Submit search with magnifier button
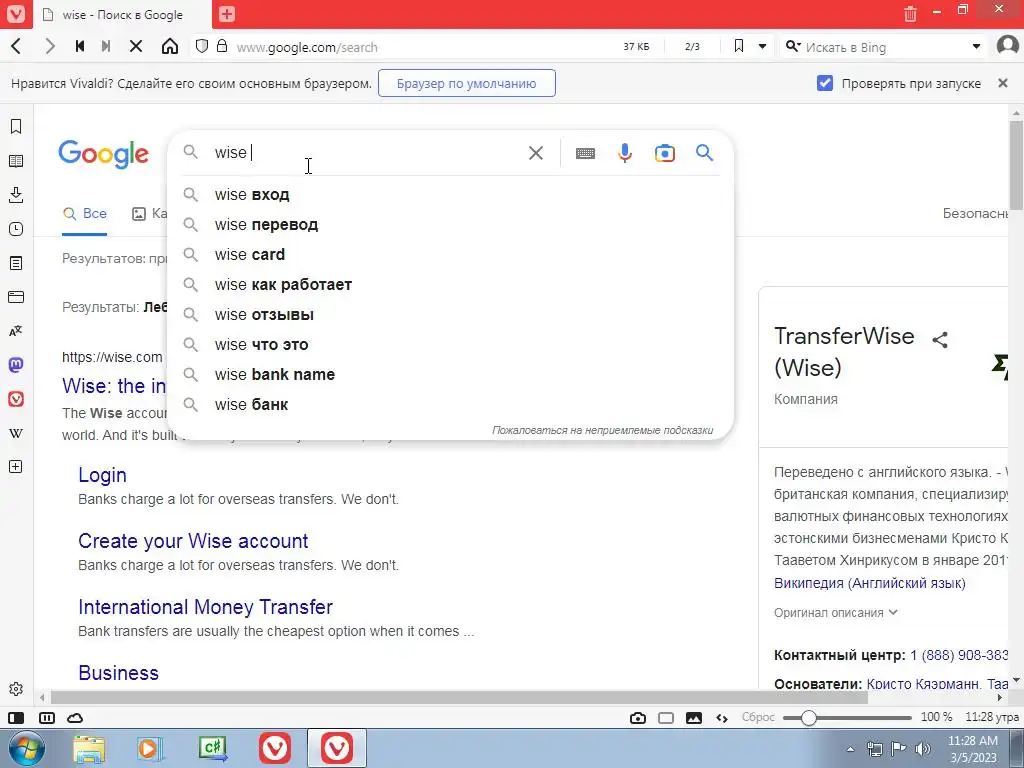 pyautogui.click(x=704, y=153)
